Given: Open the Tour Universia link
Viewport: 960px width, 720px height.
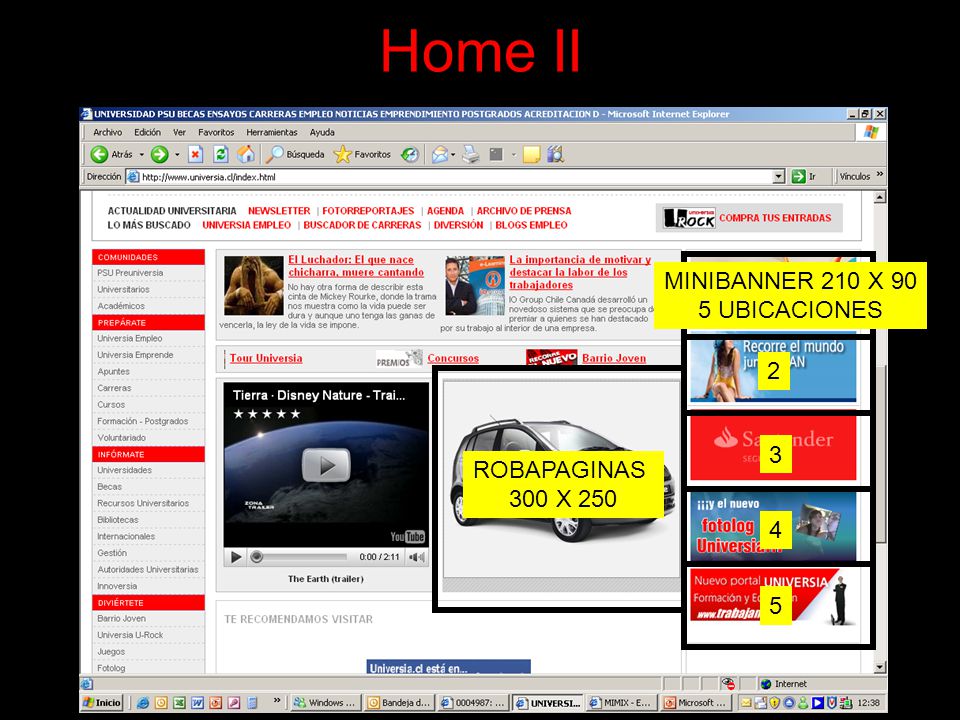Looking at the screenshot, I should click(x=266, y=358).
